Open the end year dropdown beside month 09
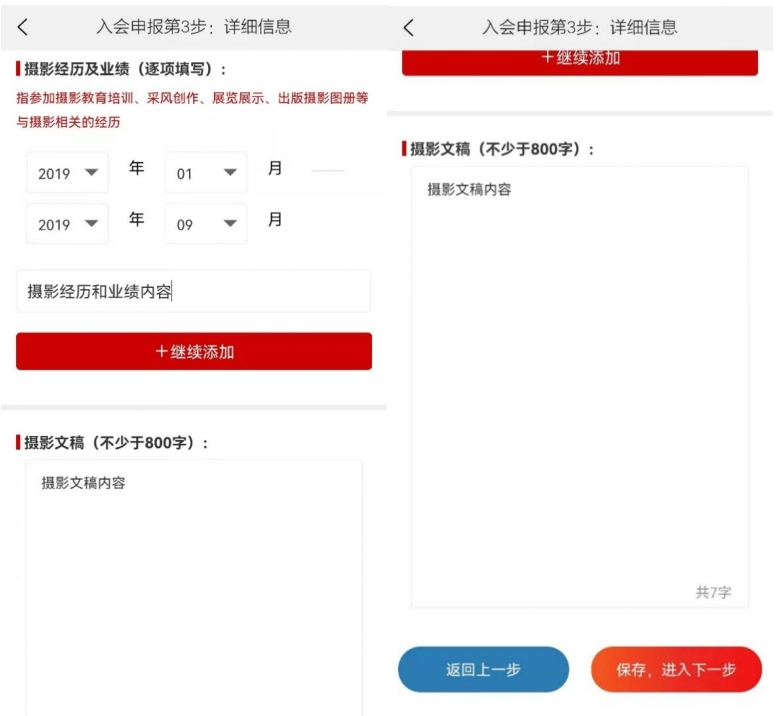This screenshot has height=716, width=777. point(67,224)
